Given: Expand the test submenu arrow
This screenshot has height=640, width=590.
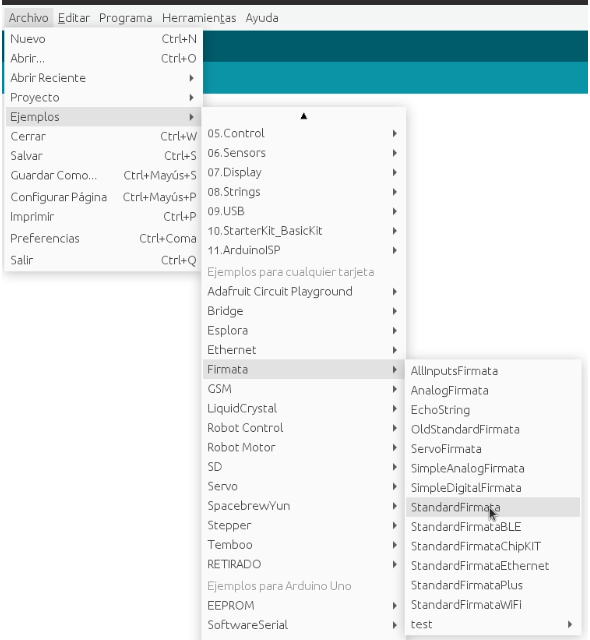Looking at the screenshot, I should pyautogui.click(x=570, y=624).
